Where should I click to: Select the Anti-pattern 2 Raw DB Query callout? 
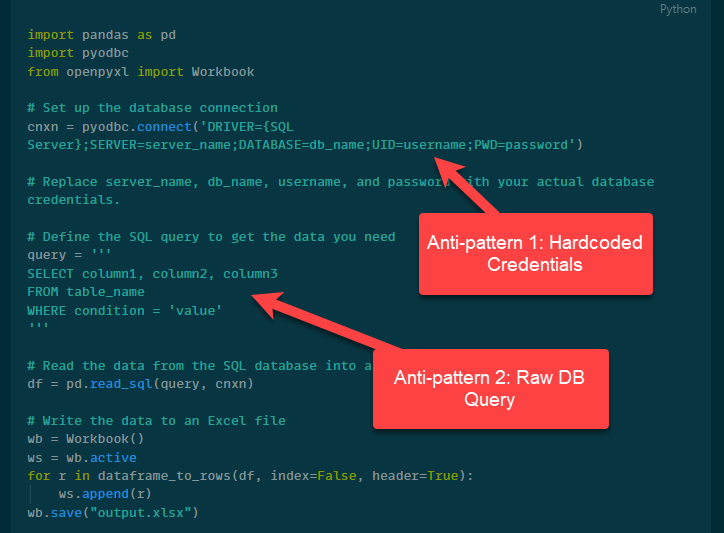[x=490, y=388]
